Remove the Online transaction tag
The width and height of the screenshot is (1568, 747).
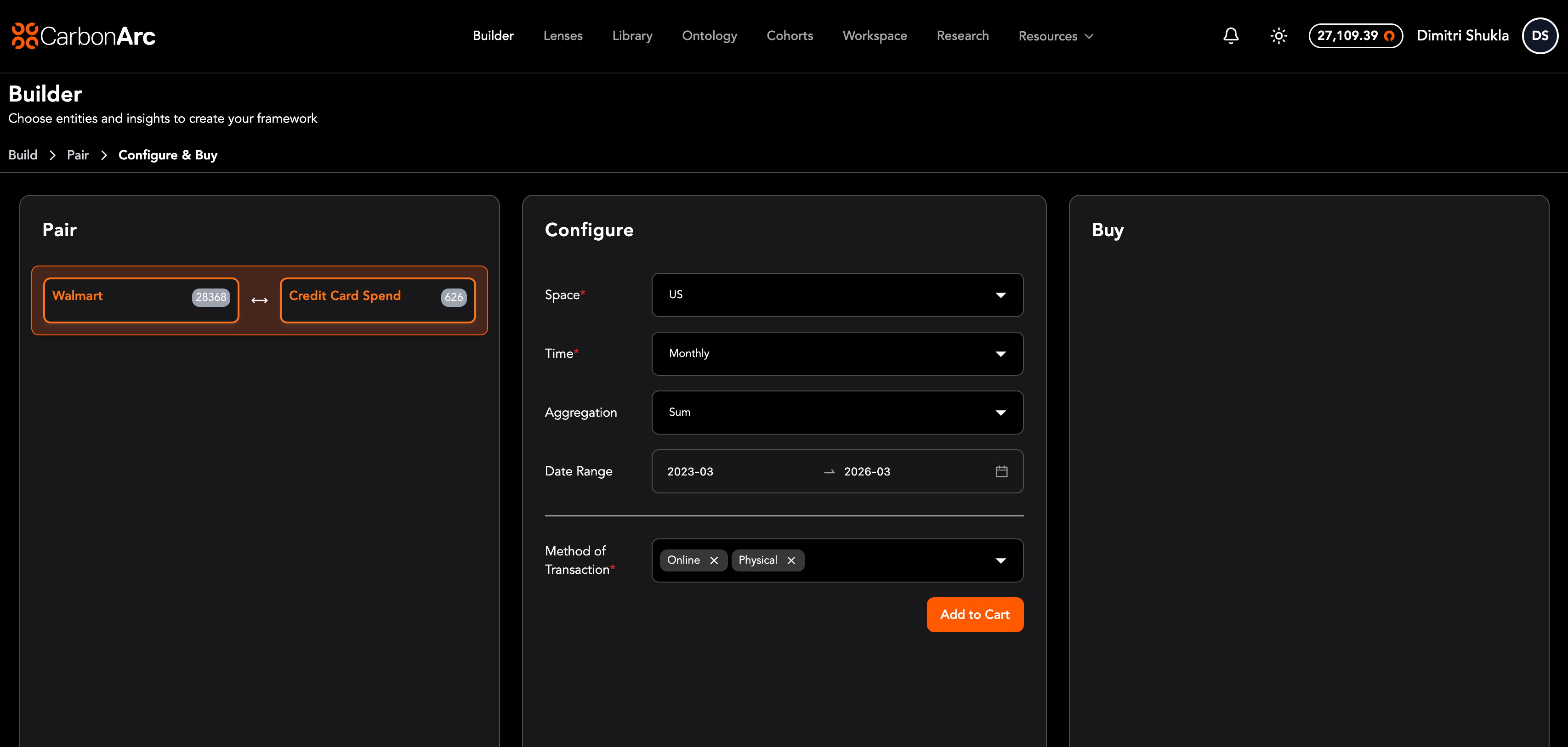714,560
